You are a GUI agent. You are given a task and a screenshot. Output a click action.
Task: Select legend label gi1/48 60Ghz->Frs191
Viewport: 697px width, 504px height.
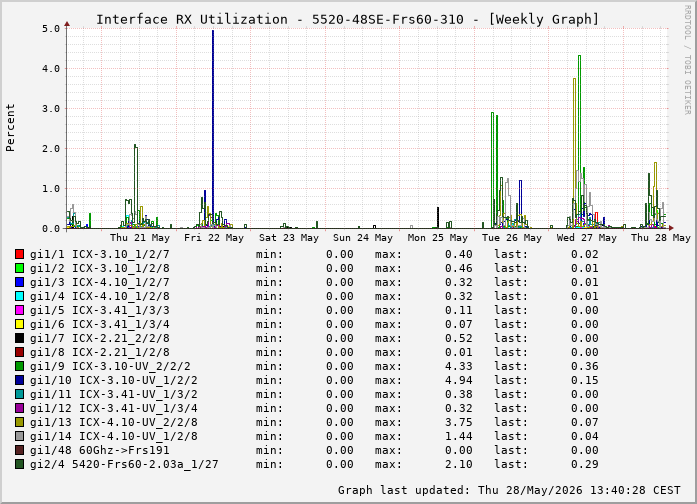pyautogui.click(x=100, y=450)
